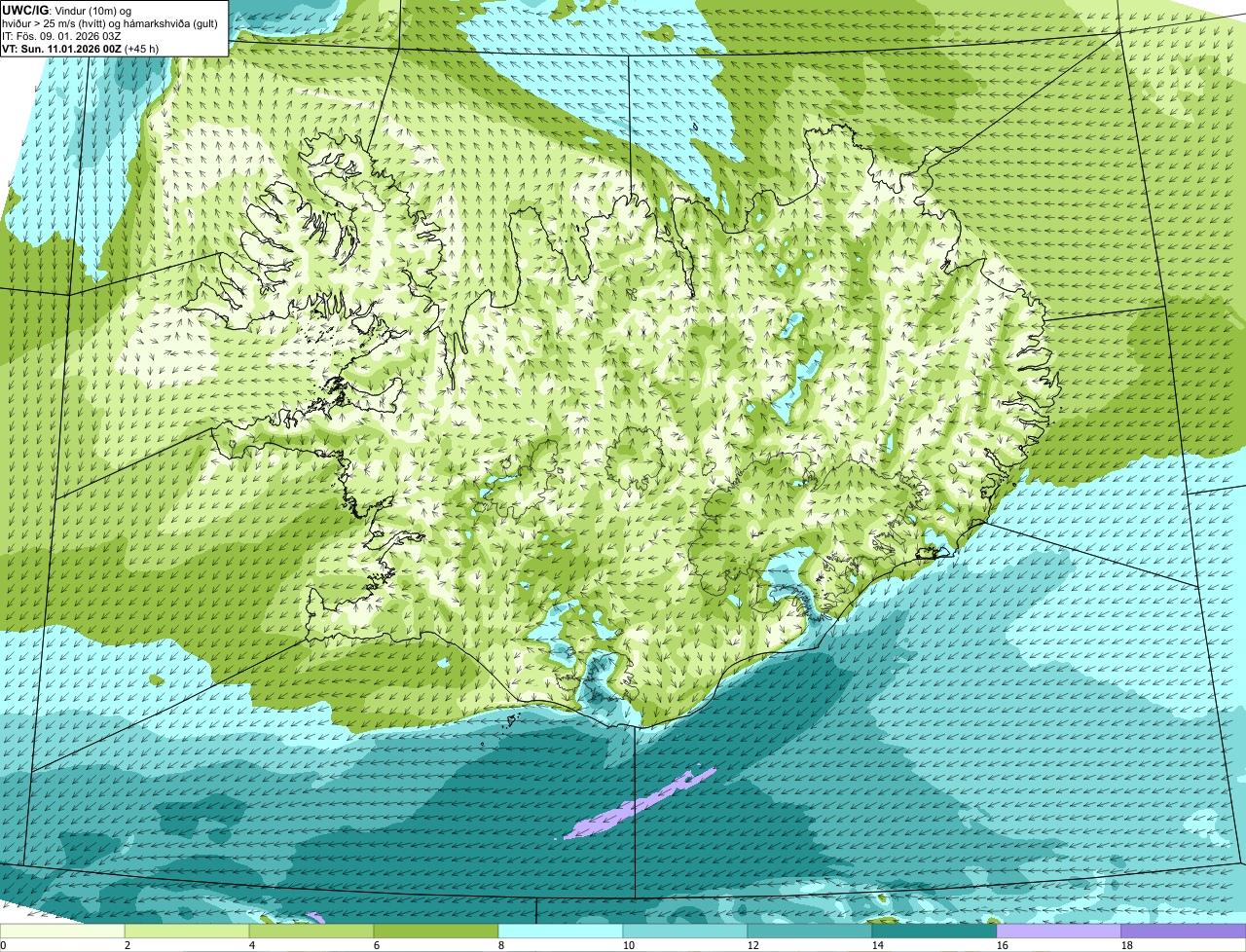Click the '14' tick label on the scale

878,945
